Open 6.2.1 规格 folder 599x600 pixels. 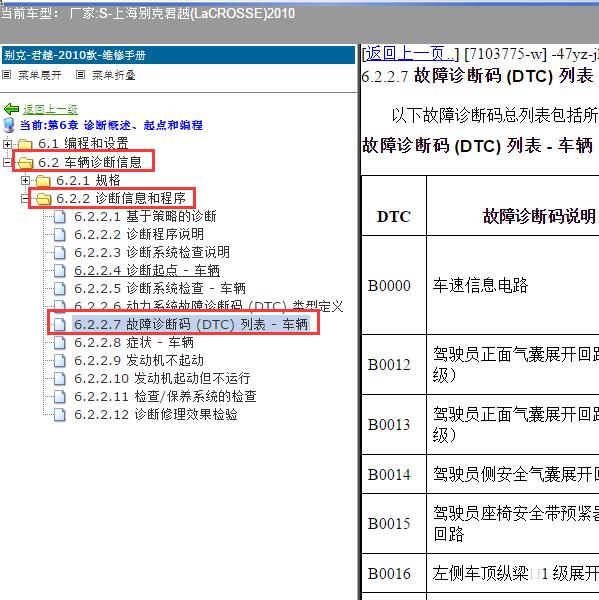(x=88, y=180)
